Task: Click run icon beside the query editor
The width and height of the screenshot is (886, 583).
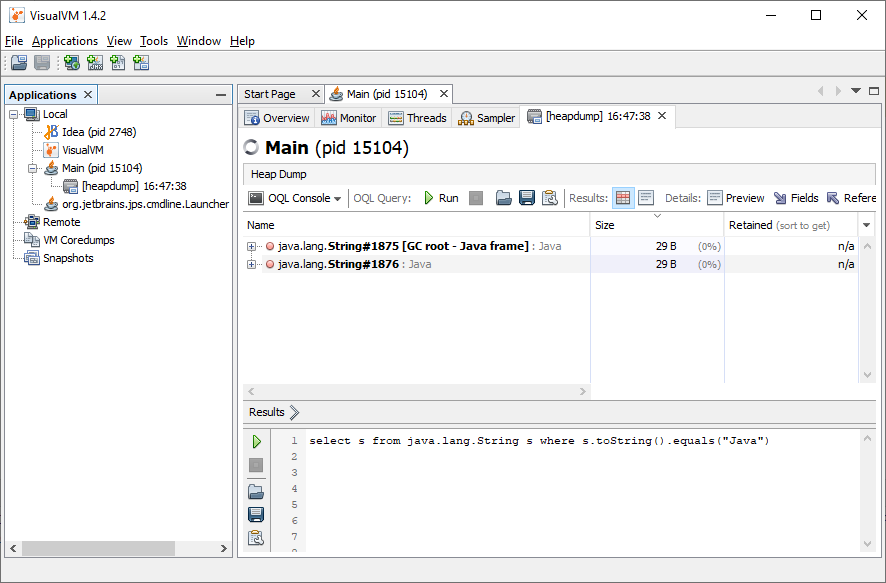Action: coord(256,441)
